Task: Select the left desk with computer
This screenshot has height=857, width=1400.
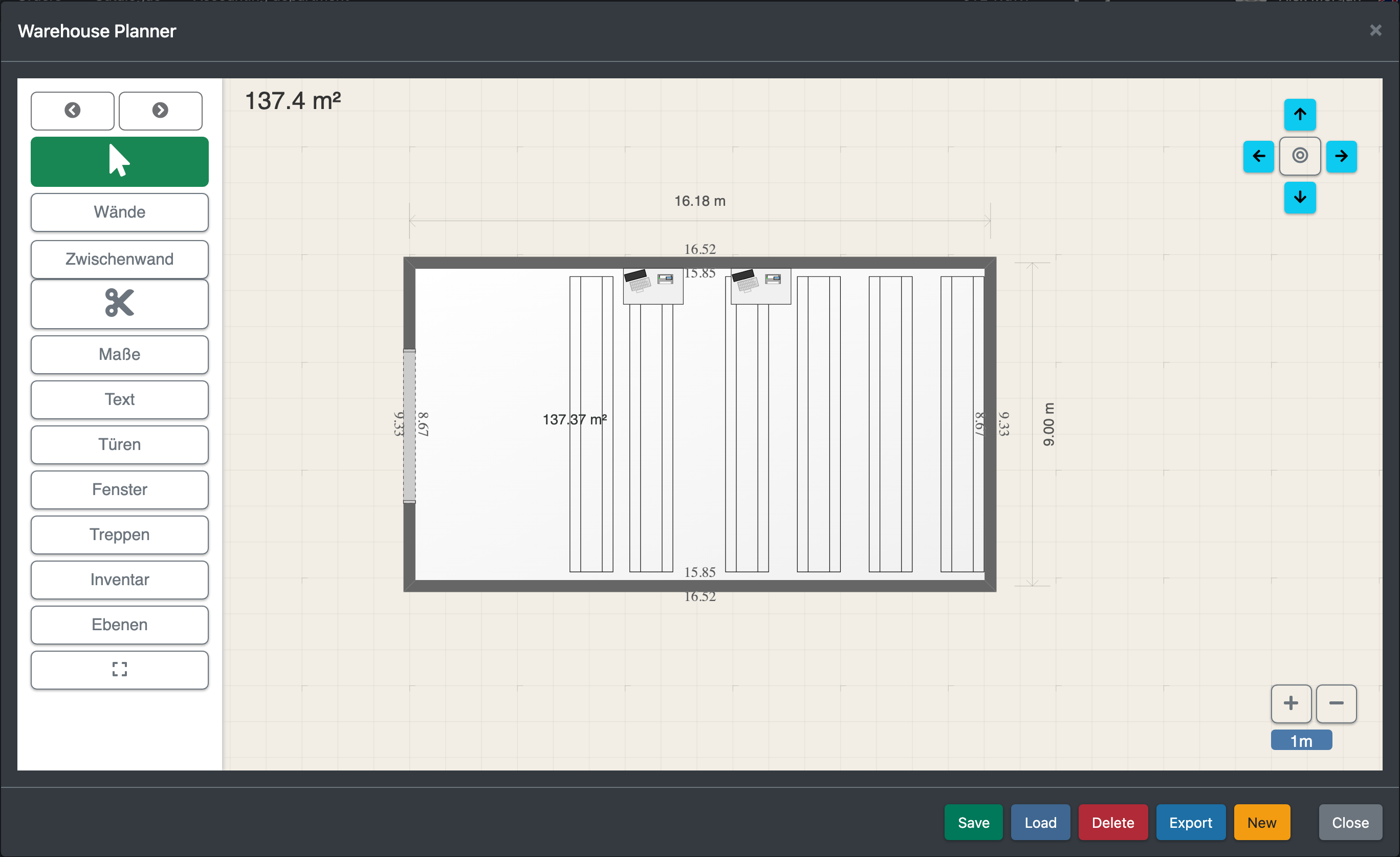Action: (x=653, y=286)
